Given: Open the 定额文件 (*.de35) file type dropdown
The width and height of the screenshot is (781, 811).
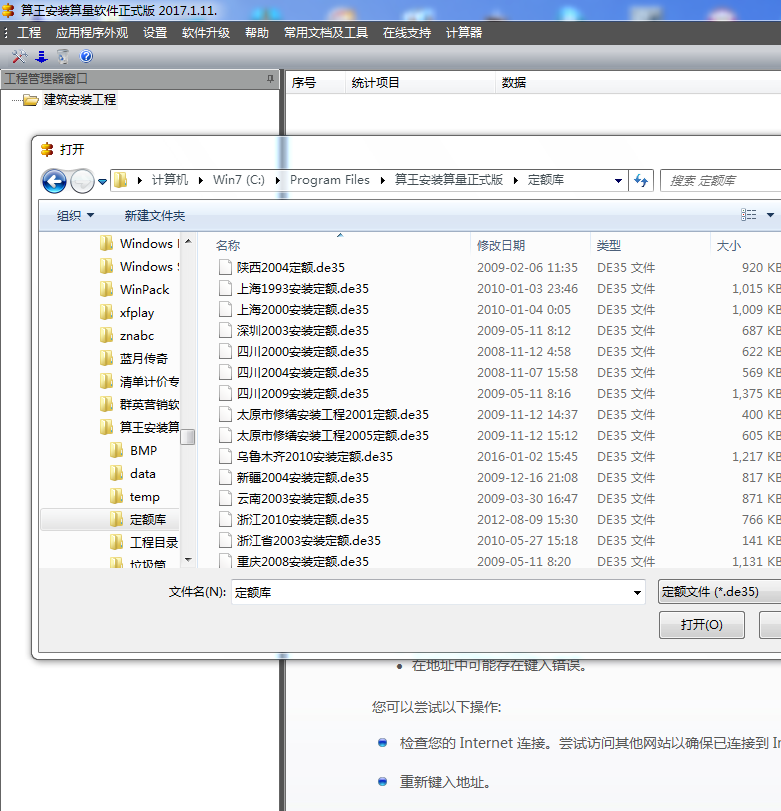Looking at the screenshot, I should click(x=719, y=592).
